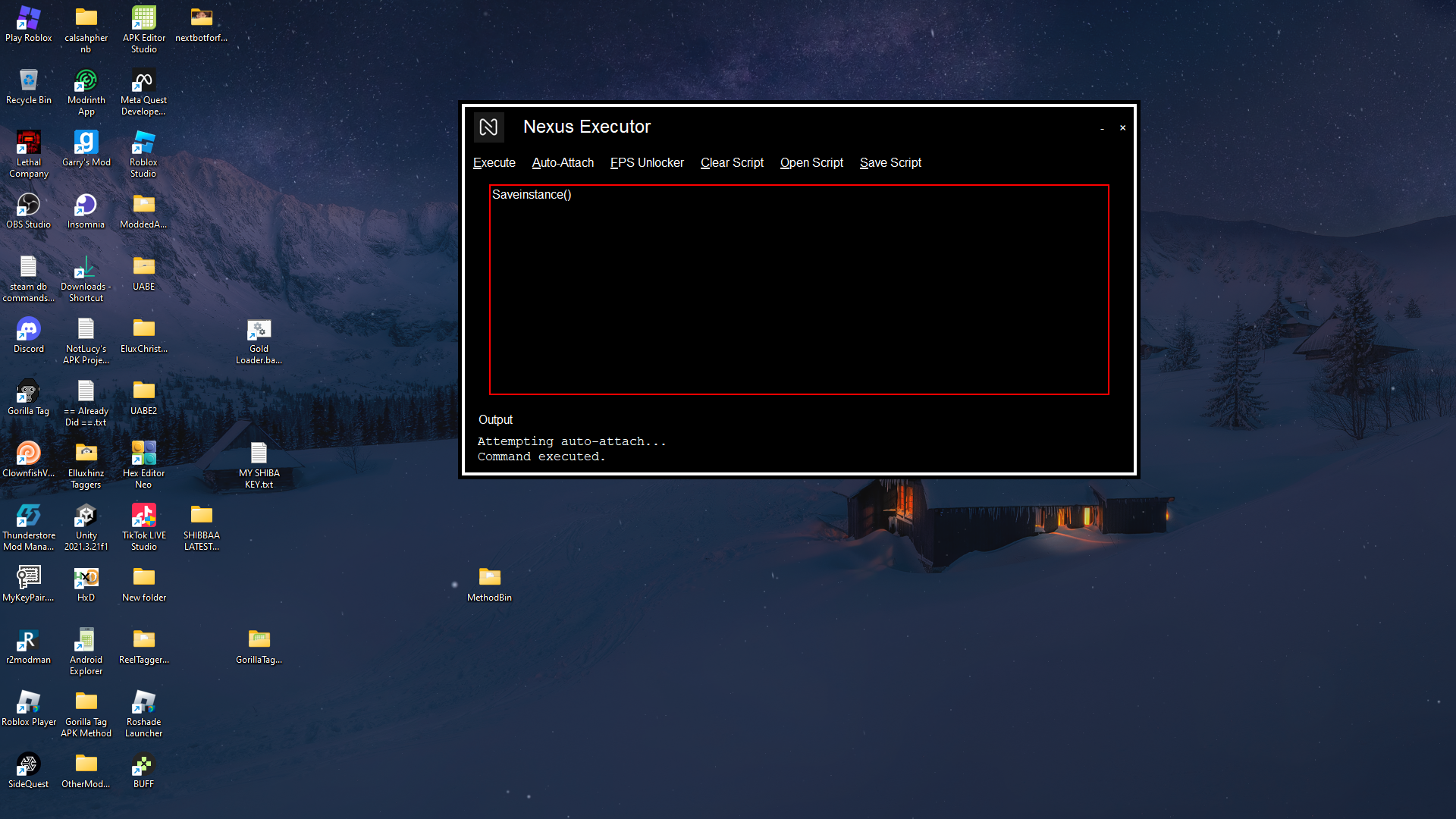Select the Gorilla Tag desktop icon
Viewport: 1456px width, 819px height.
pyautogui.click(x=29, y=393)
